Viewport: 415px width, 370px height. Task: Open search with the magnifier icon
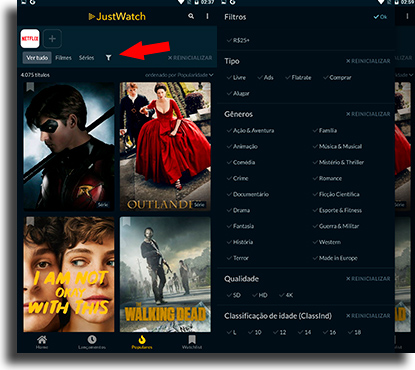(x=191, y=16)
